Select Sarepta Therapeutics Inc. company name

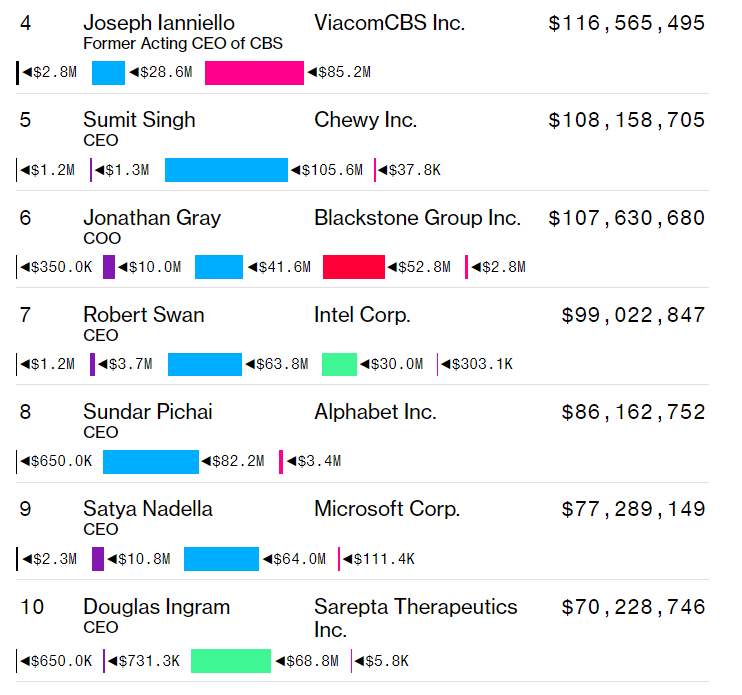[x=415, y=618]
